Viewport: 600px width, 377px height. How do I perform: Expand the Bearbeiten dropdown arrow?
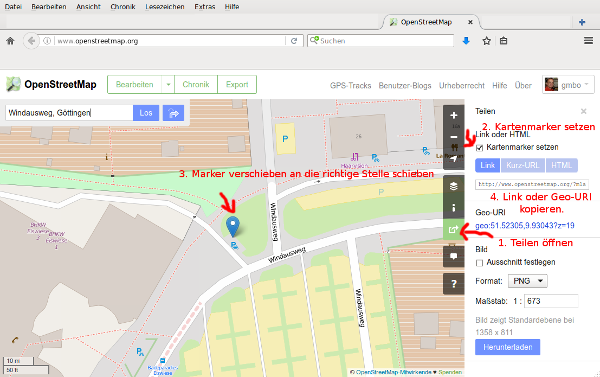tap(168, 85)
